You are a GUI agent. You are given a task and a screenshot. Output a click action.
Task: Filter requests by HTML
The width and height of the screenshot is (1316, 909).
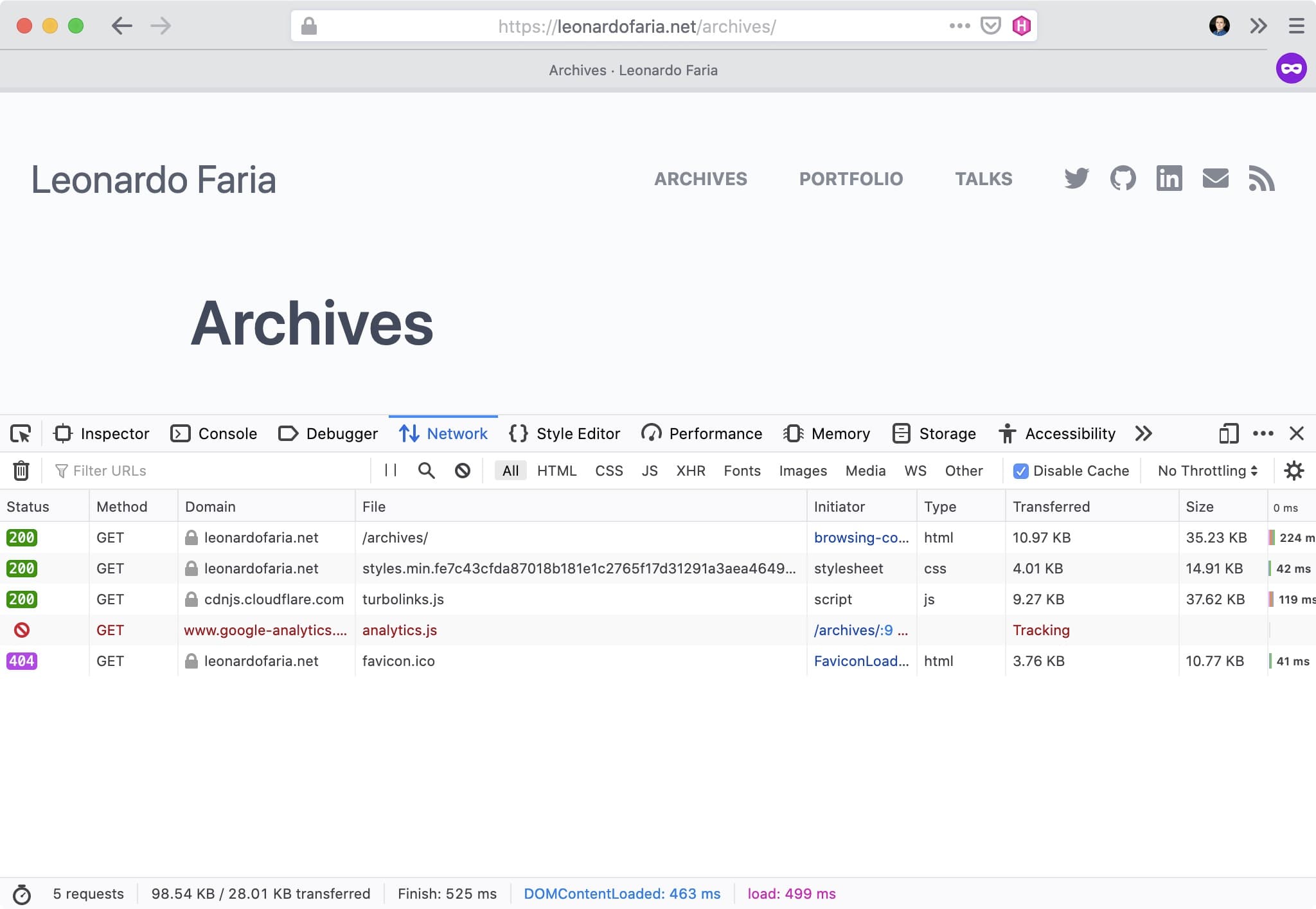point(556,471)
